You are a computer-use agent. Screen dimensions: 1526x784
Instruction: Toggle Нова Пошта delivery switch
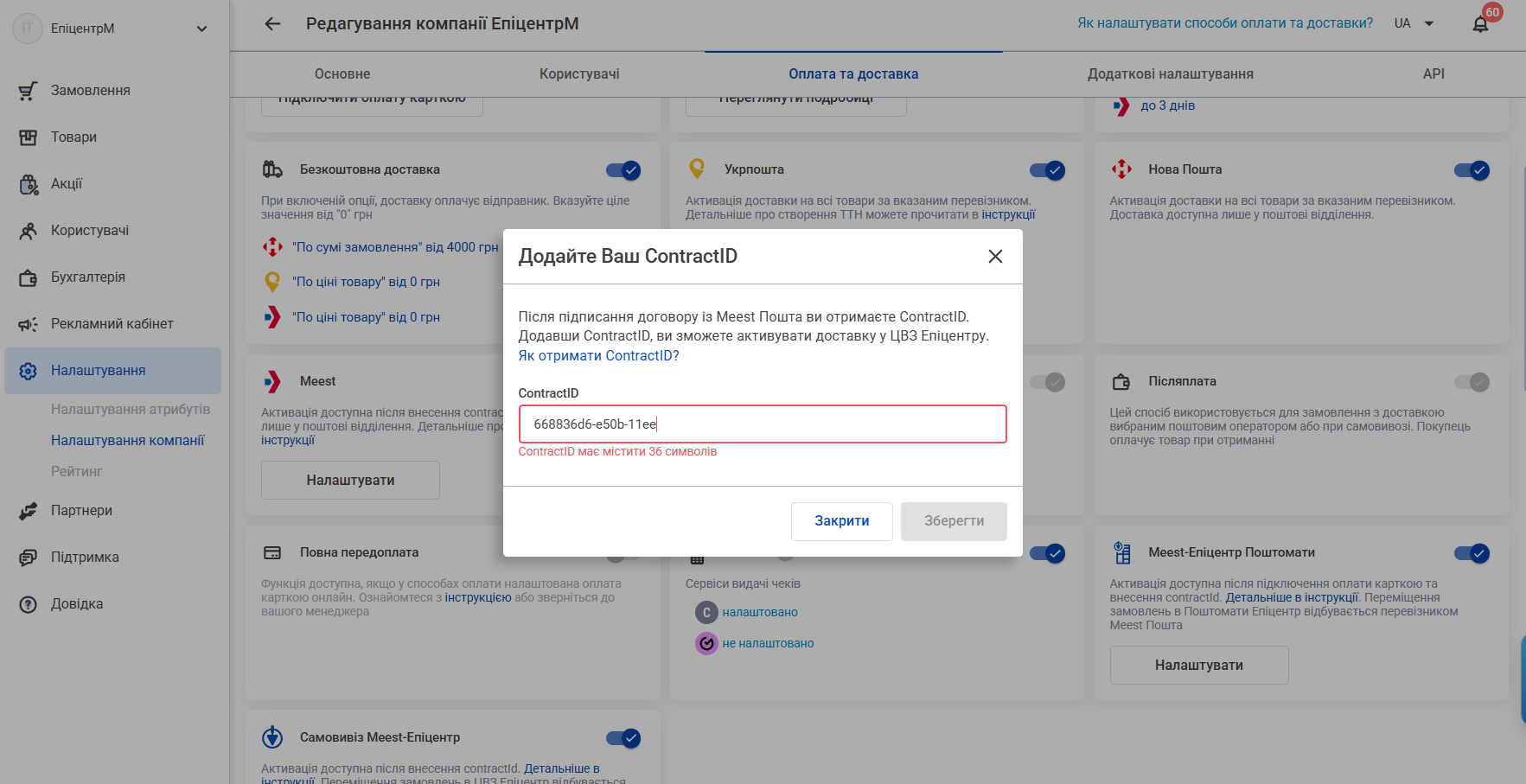pos(1472,170)
